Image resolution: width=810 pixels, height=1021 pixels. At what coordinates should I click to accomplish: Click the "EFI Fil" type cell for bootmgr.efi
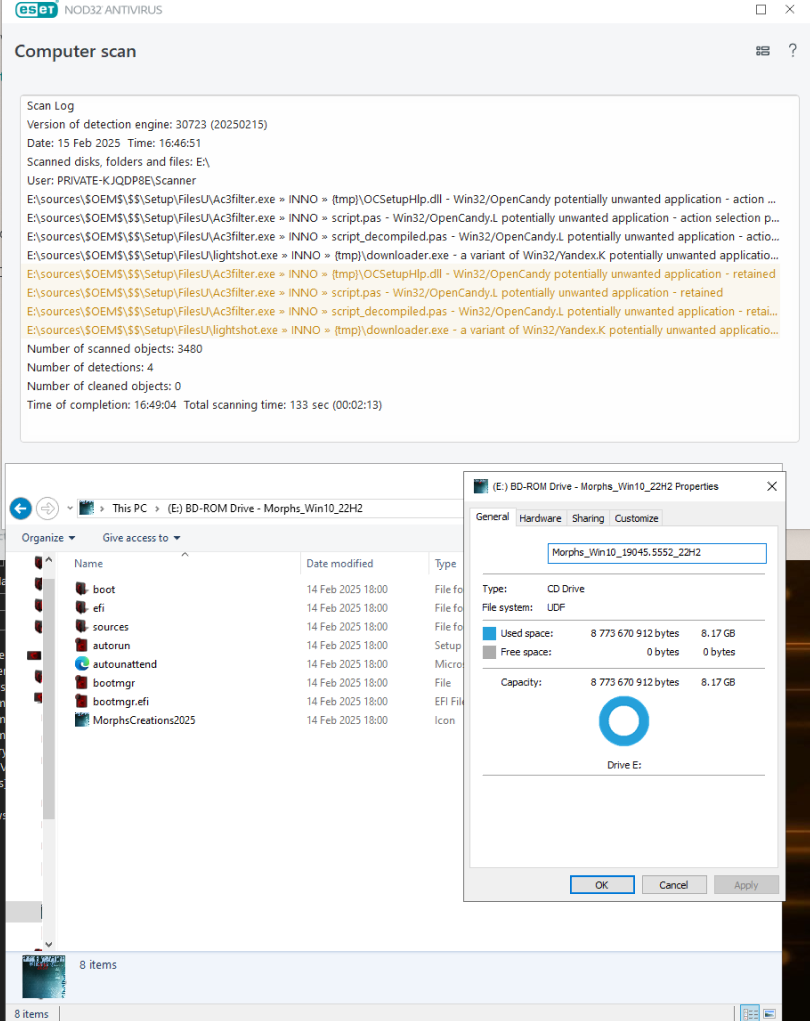(x=449, y=701)
